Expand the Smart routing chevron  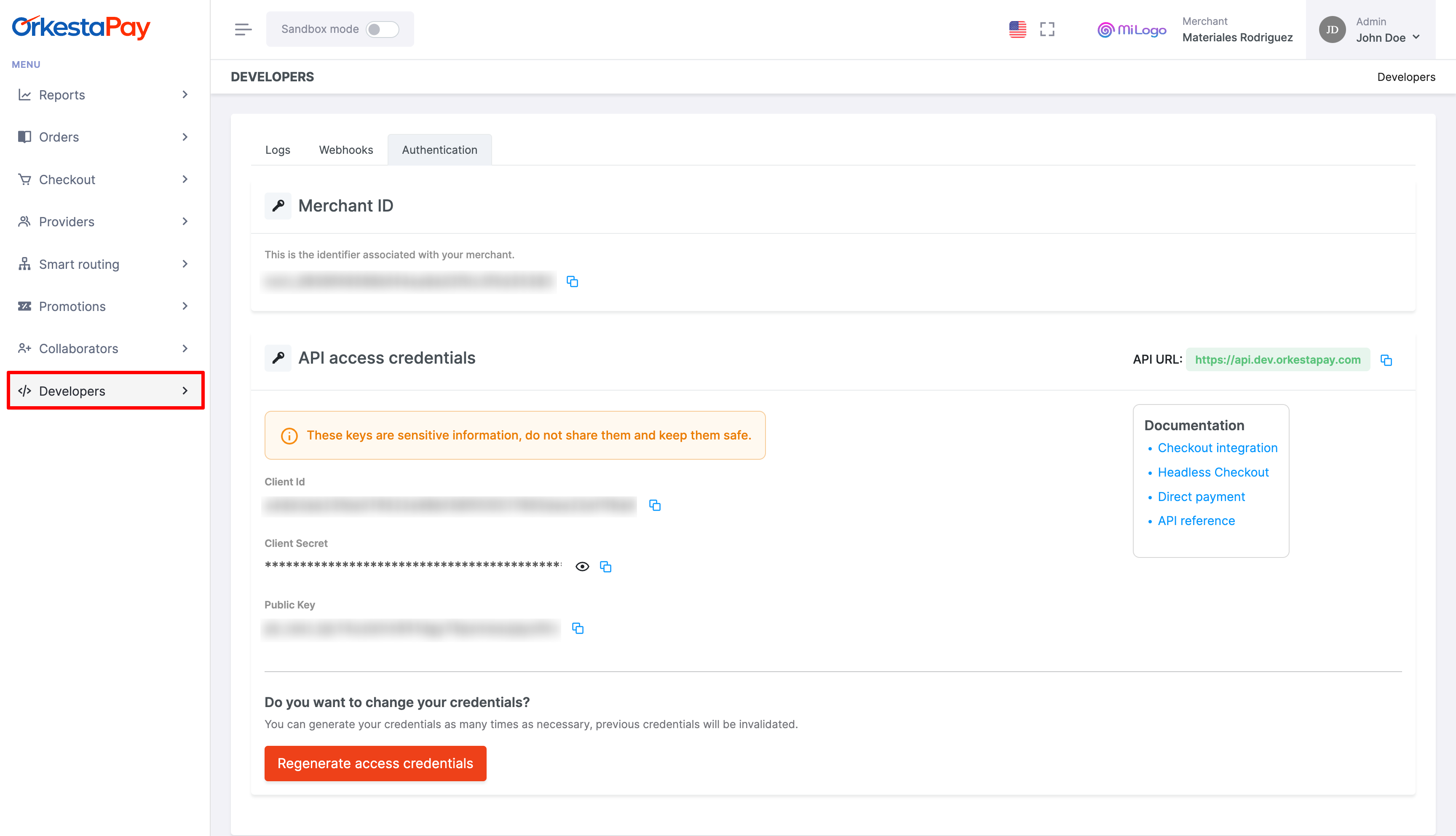pyautogui.click(x=185, y=264)
